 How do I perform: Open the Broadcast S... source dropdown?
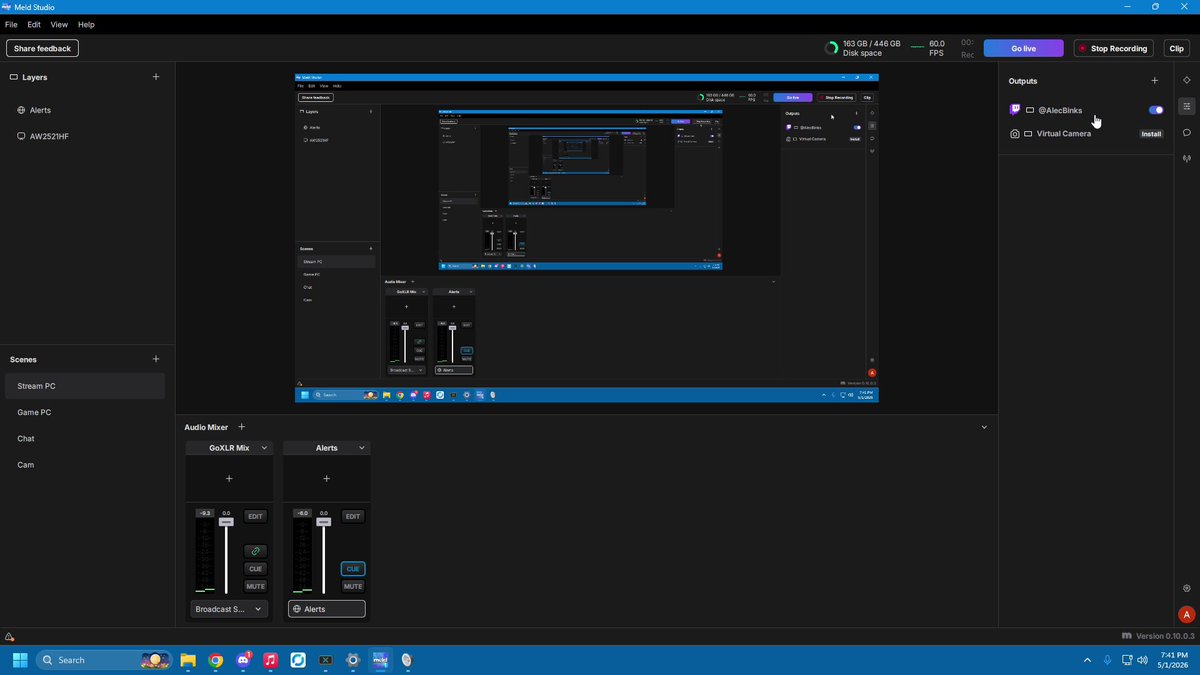click(x=229, y=609)
